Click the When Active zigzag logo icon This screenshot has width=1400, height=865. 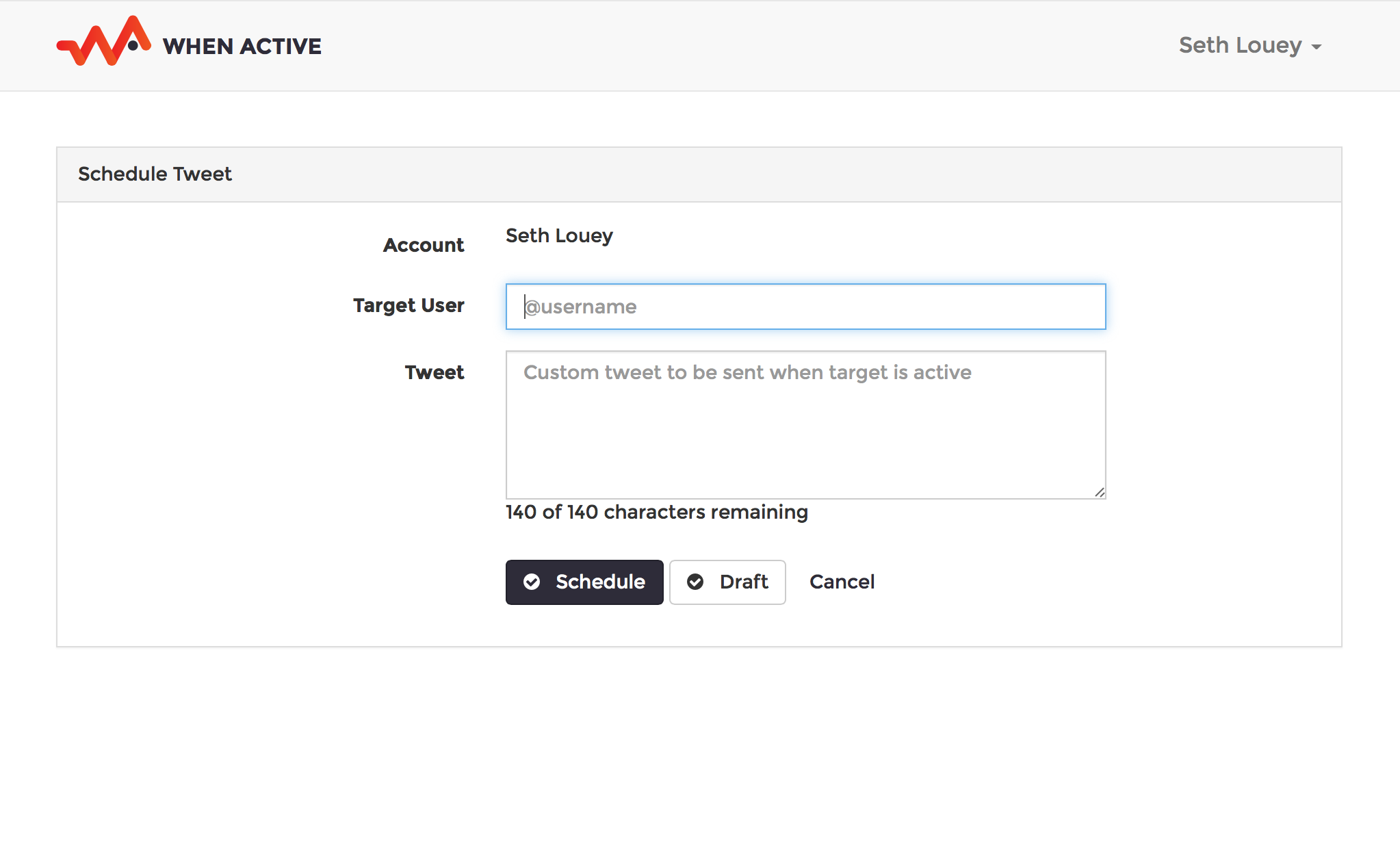[x=103, y=42]
